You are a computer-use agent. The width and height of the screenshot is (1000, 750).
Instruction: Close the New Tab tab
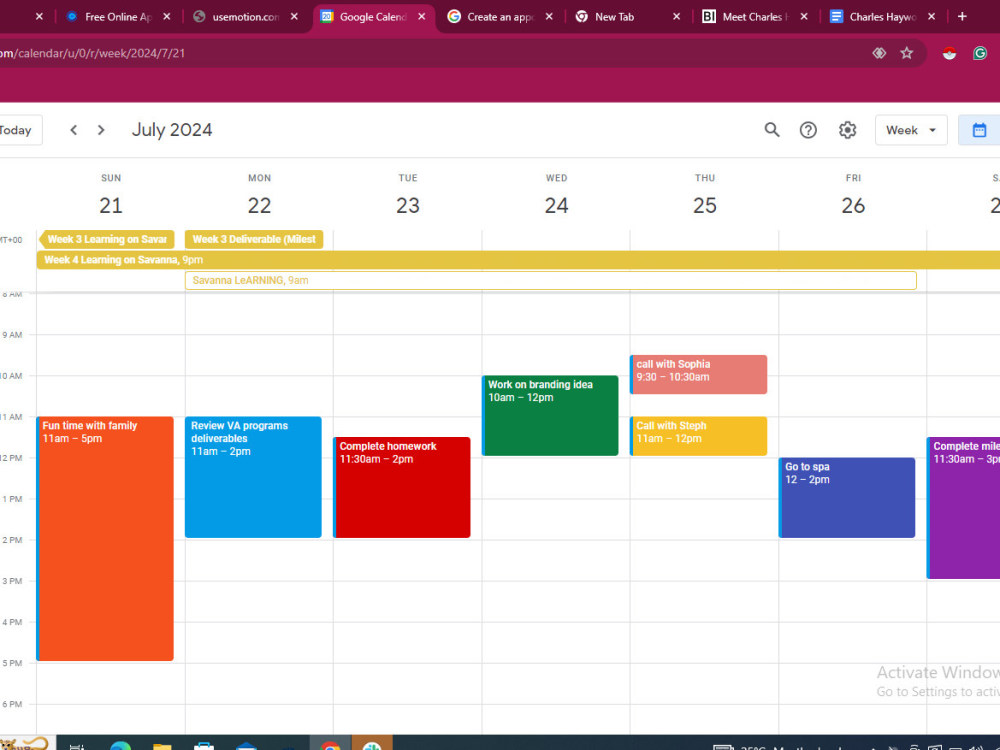point(677,17)
